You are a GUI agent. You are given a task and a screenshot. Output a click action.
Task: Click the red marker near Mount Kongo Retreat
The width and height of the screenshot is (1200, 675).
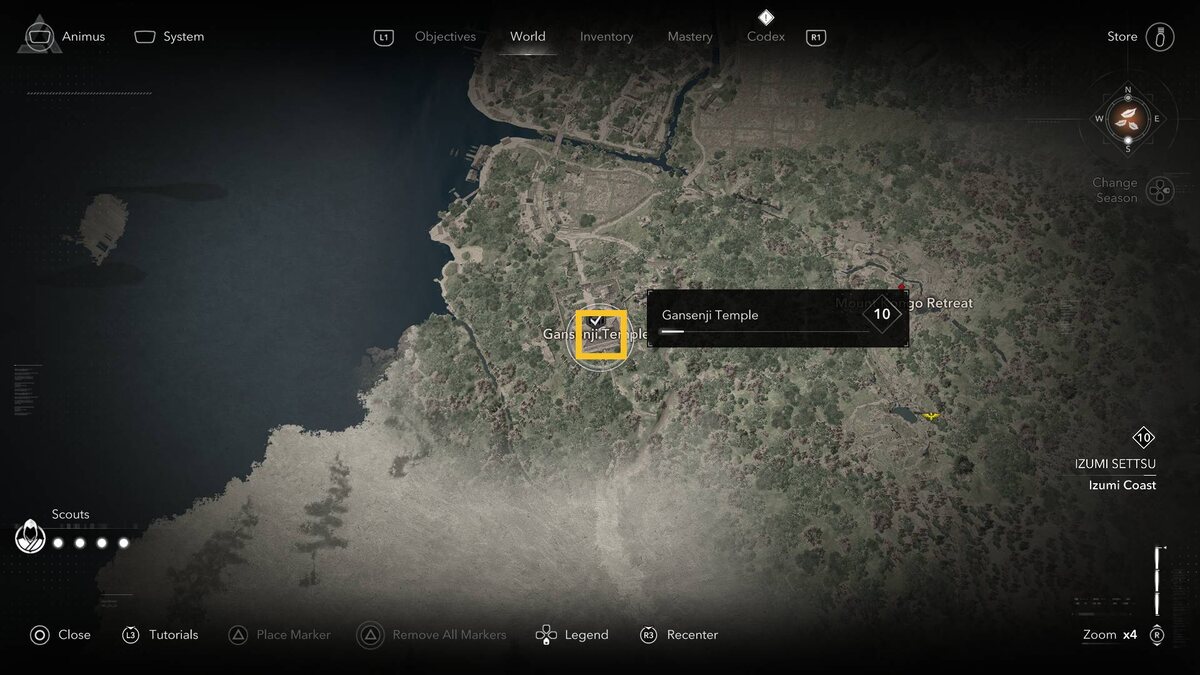click(901, 287)
